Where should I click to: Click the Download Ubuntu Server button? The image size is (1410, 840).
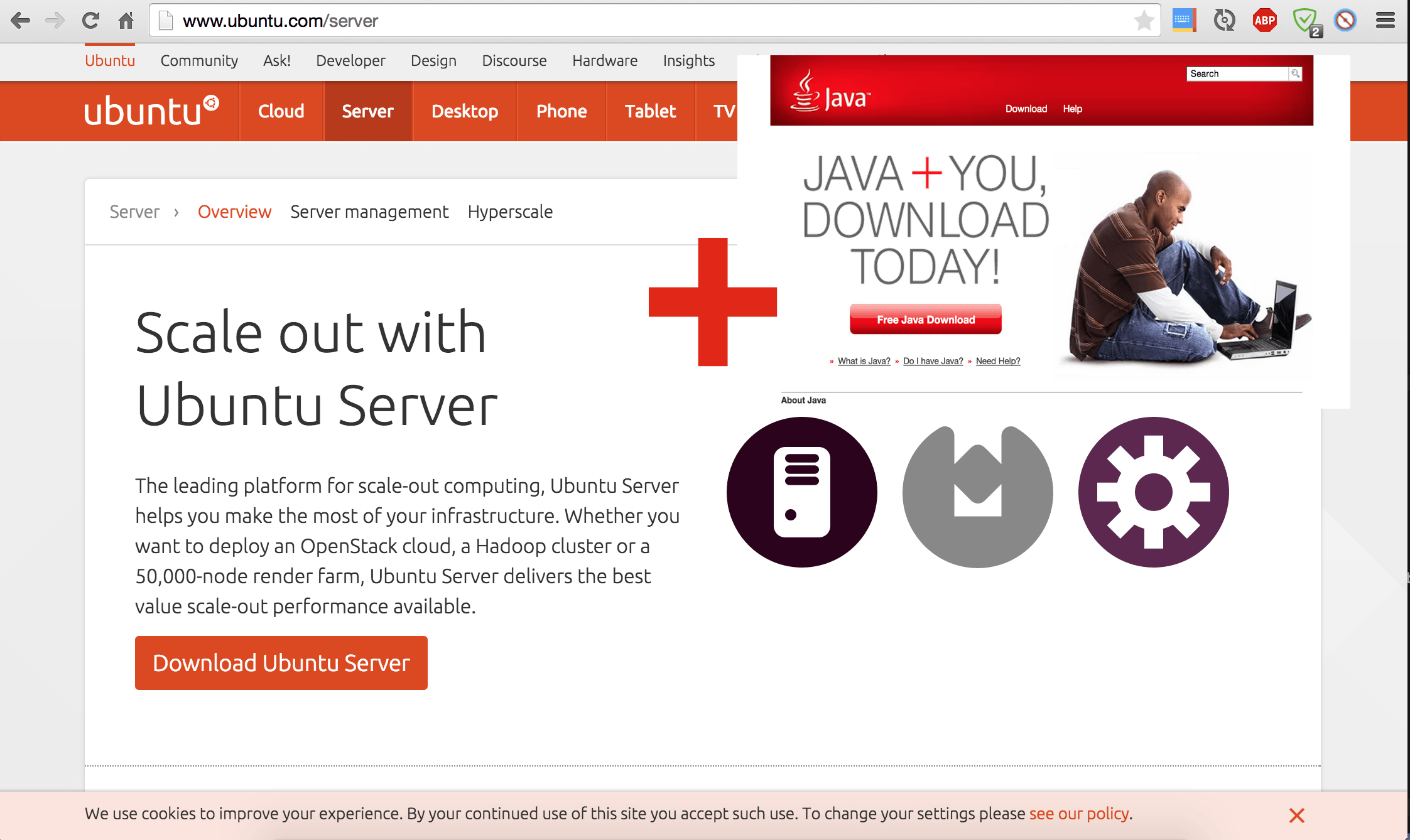[281, 663]
